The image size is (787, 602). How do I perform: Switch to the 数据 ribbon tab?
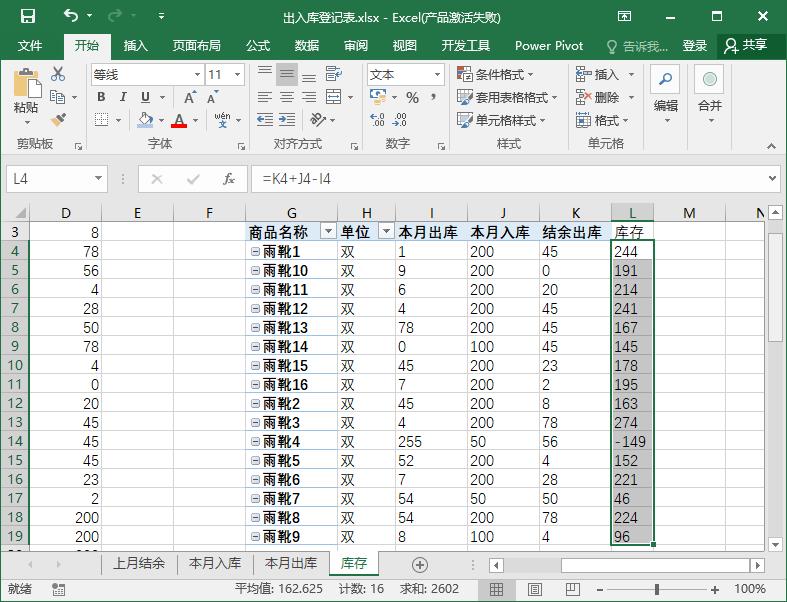click(307, 46)
